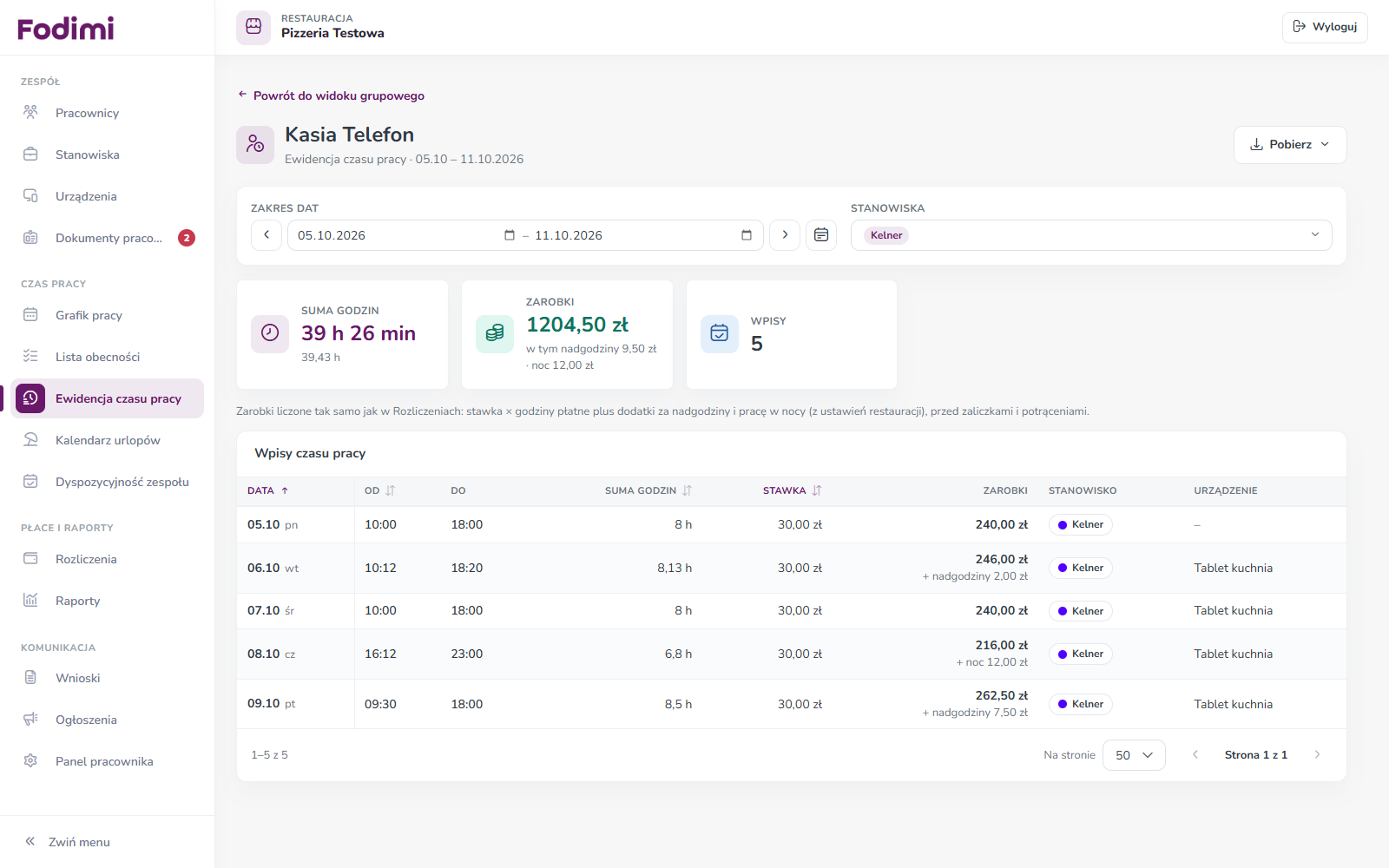Open calendar picker icon for start date
Screen dimensions: 1389x868
click(510, 235)
